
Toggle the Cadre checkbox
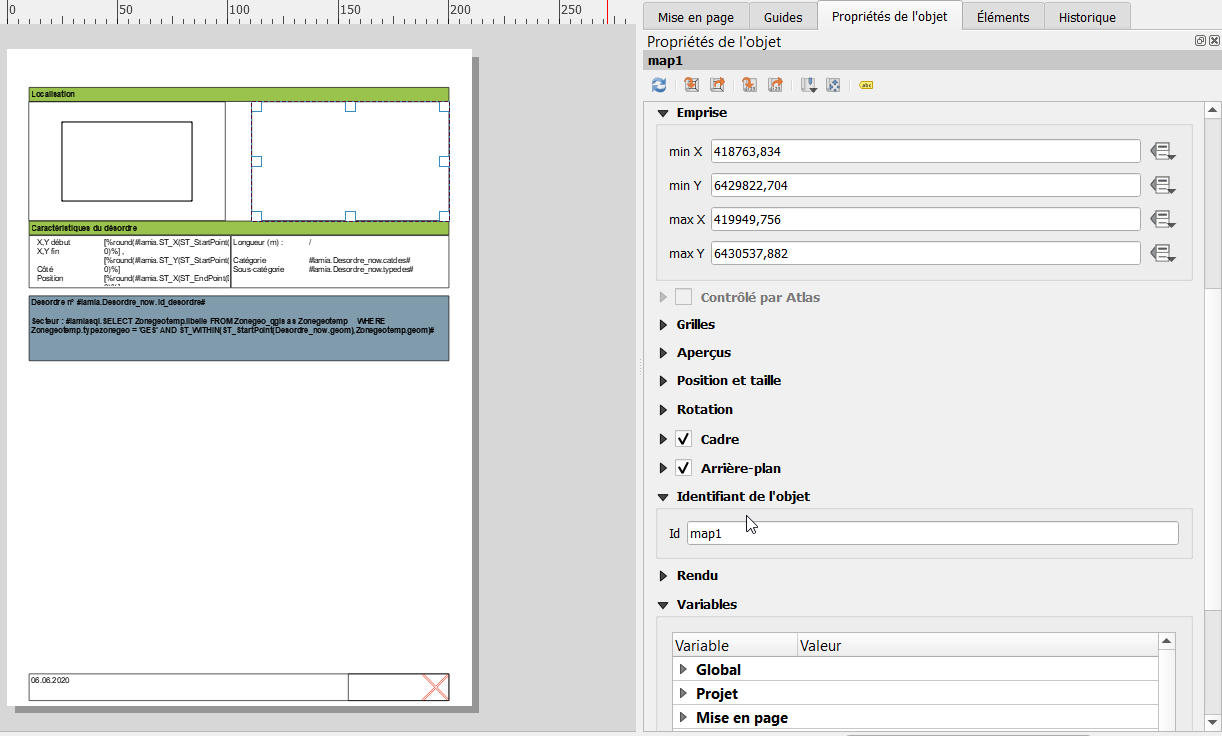684,439
